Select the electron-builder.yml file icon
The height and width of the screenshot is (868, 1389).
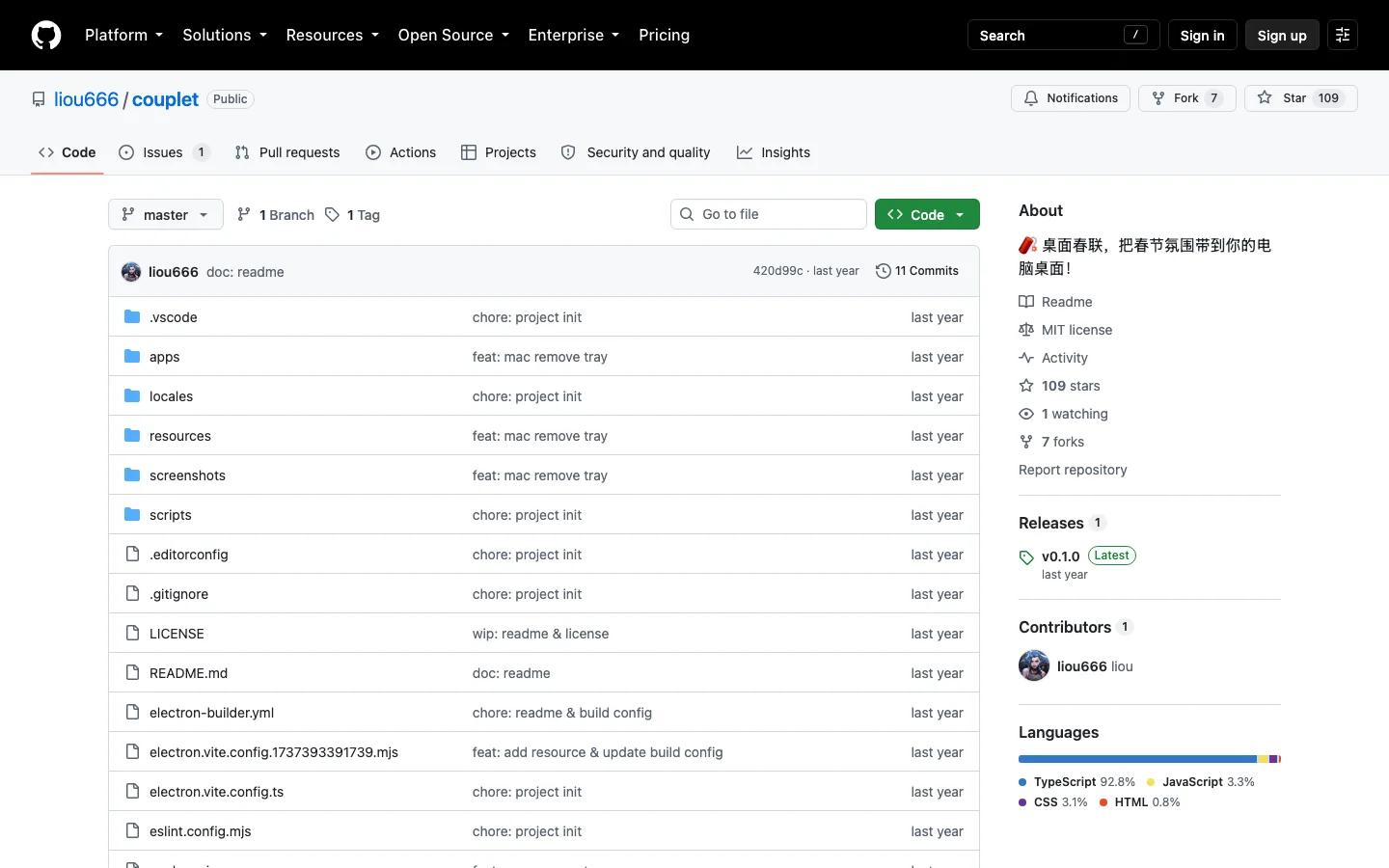(x=132, y=713)
